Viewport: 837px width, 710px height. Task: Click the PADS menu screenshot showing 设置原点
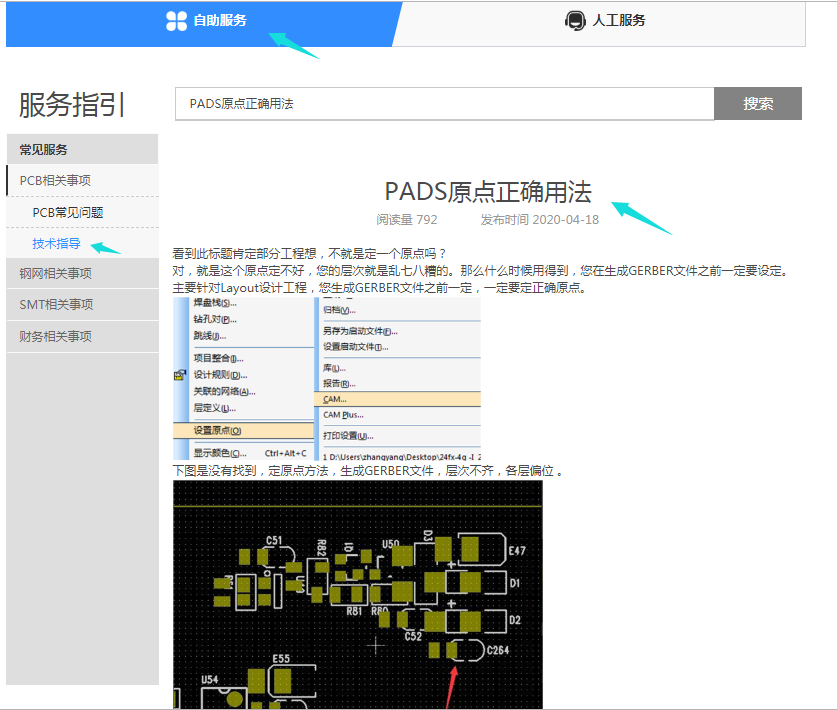pyautogui.click(x=327, y=379)
